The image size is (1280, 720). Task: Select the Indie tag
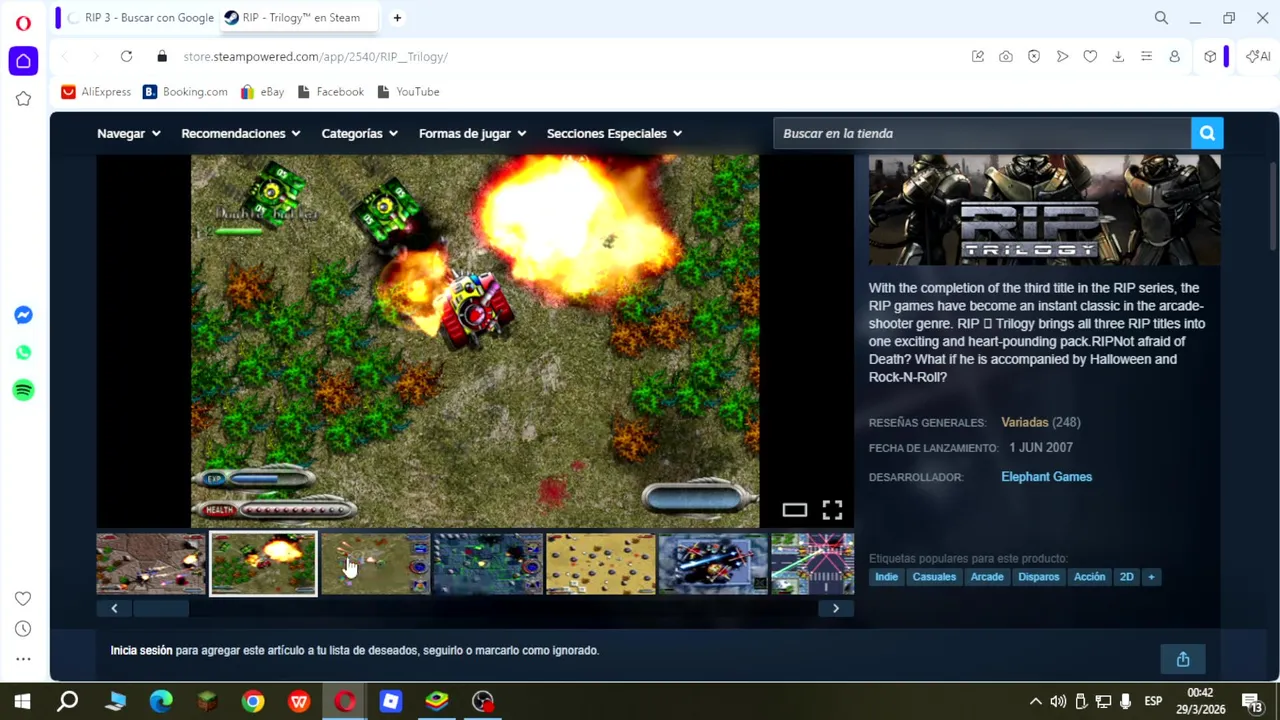click(886, 577)
